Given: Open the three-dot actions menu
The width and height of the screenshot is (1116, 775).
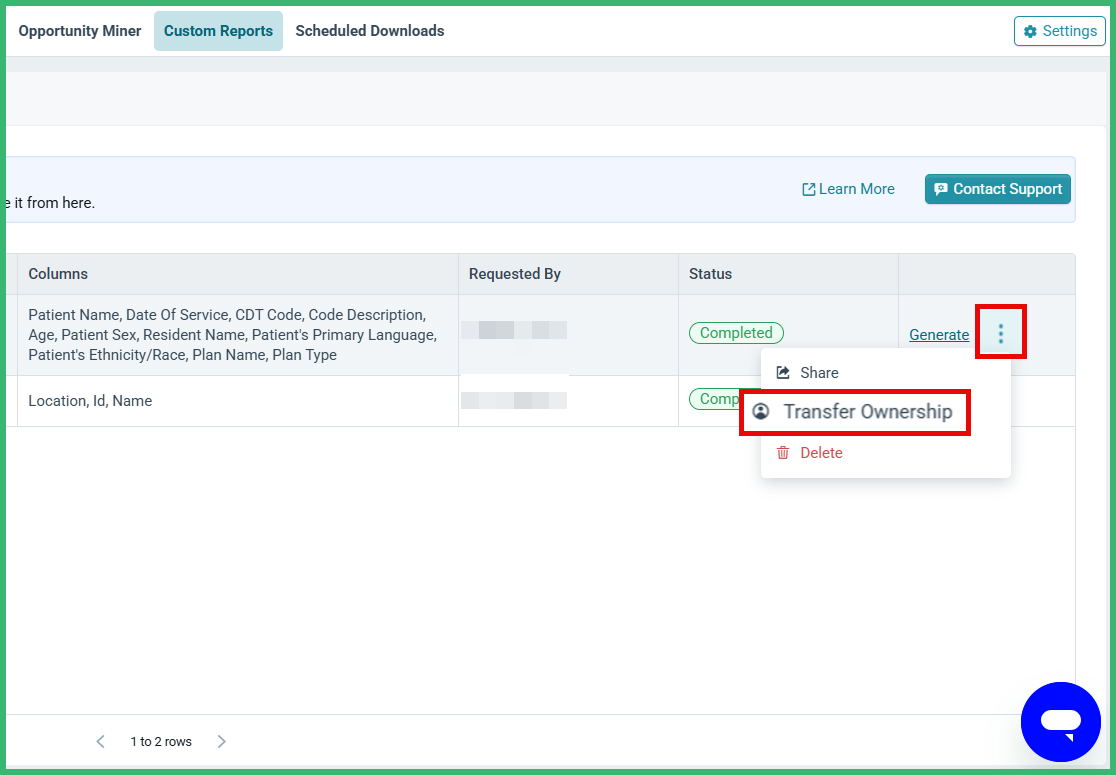Looking at the screenshot, I should pos(1001,332).
